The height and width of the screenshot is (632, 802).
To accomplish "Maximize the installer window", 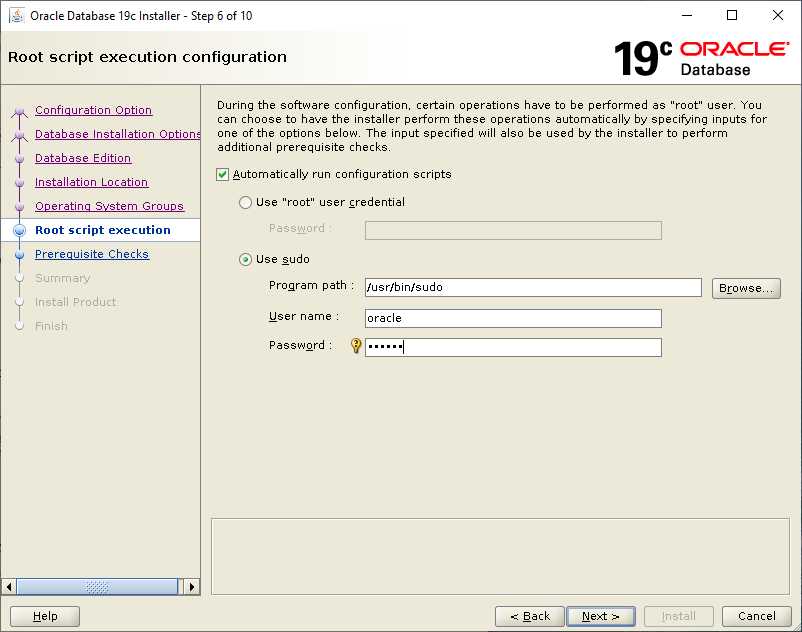I will pos(732,15).
